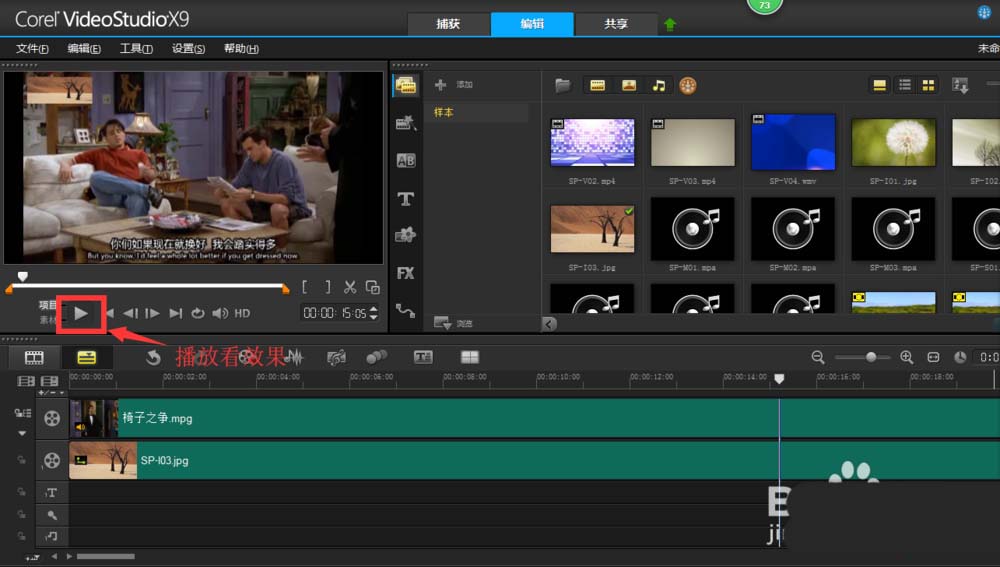Click the 添加 add folder button
Screen dimensions: 1000x567
453,84
